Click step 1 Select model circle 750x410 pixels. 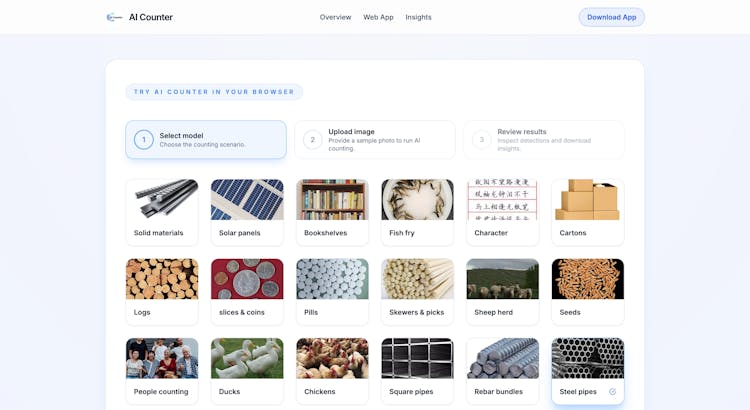[x=144, y=140]
